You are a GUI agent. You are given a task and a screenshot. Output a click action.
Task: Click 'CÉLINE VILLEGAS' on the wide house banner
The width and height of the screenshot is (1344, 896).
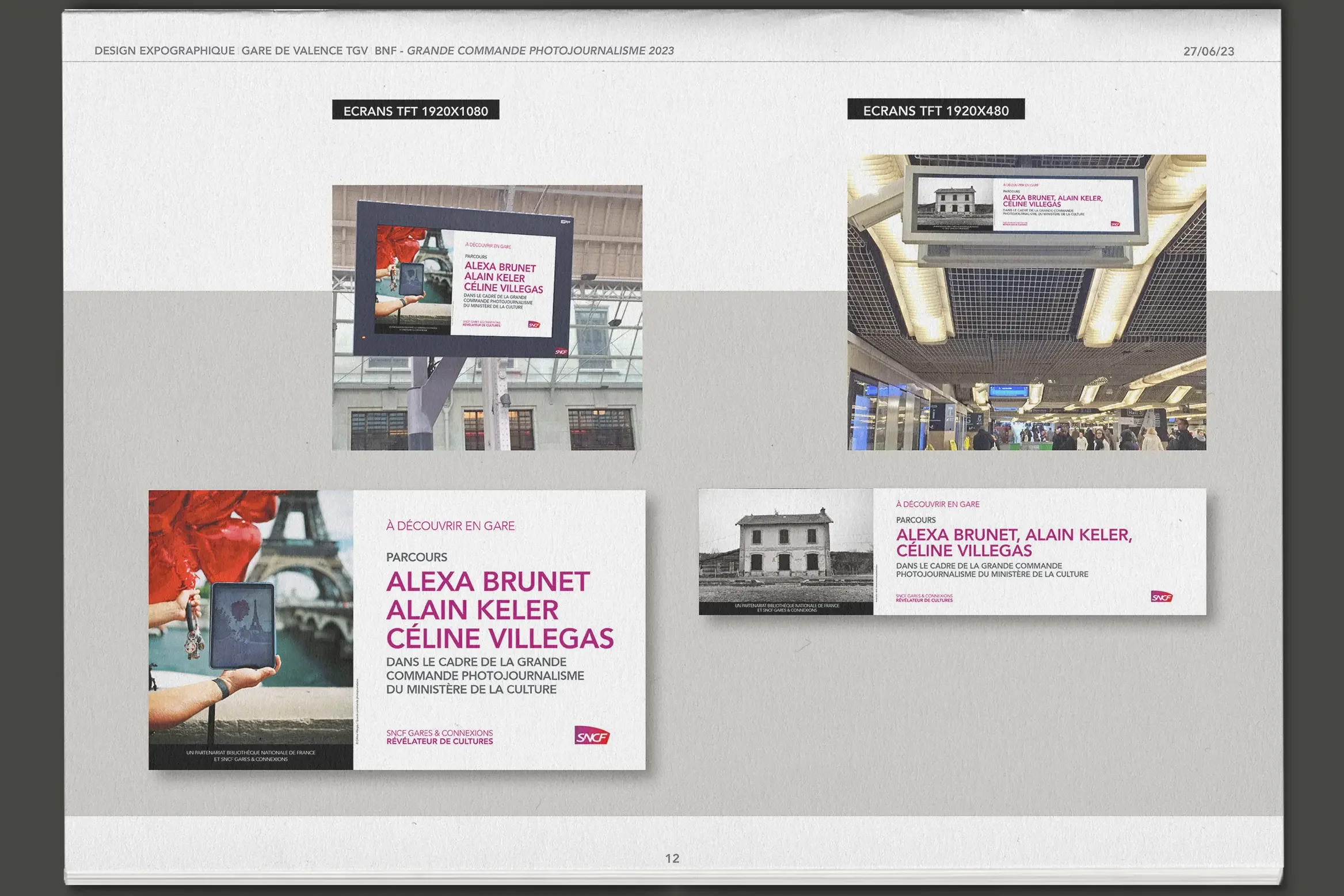[964, 550]
